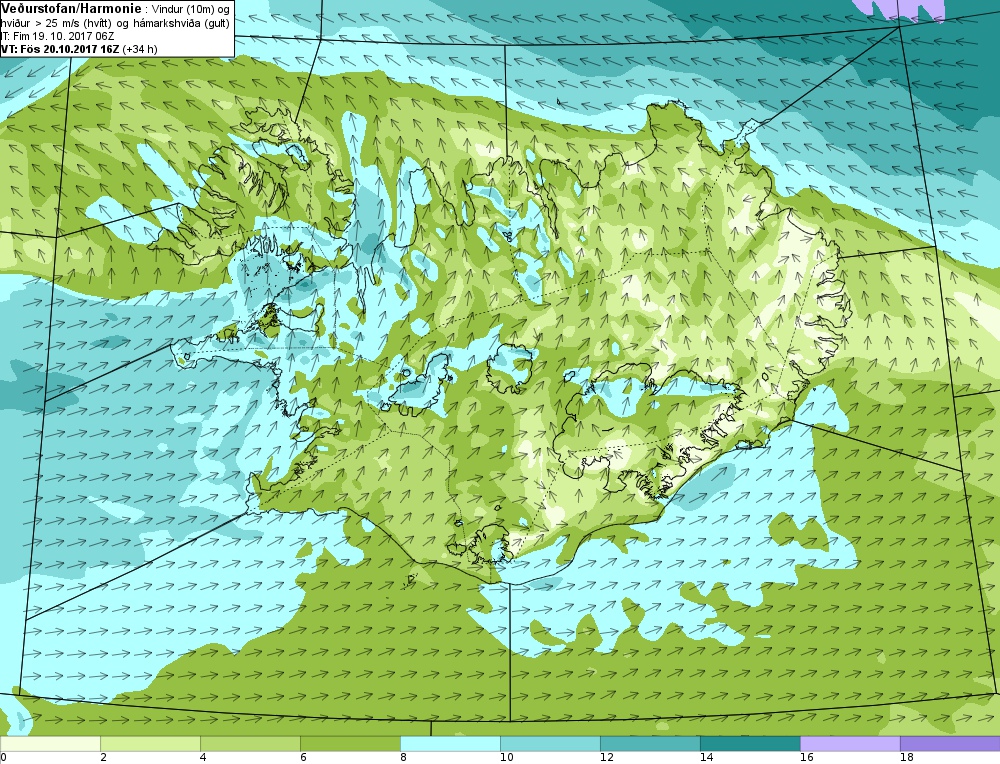This screenshot has height=764, width=1000.
Task: Click the 8-10 m/s light cyan swatch
Action: [x=450, y=744]
